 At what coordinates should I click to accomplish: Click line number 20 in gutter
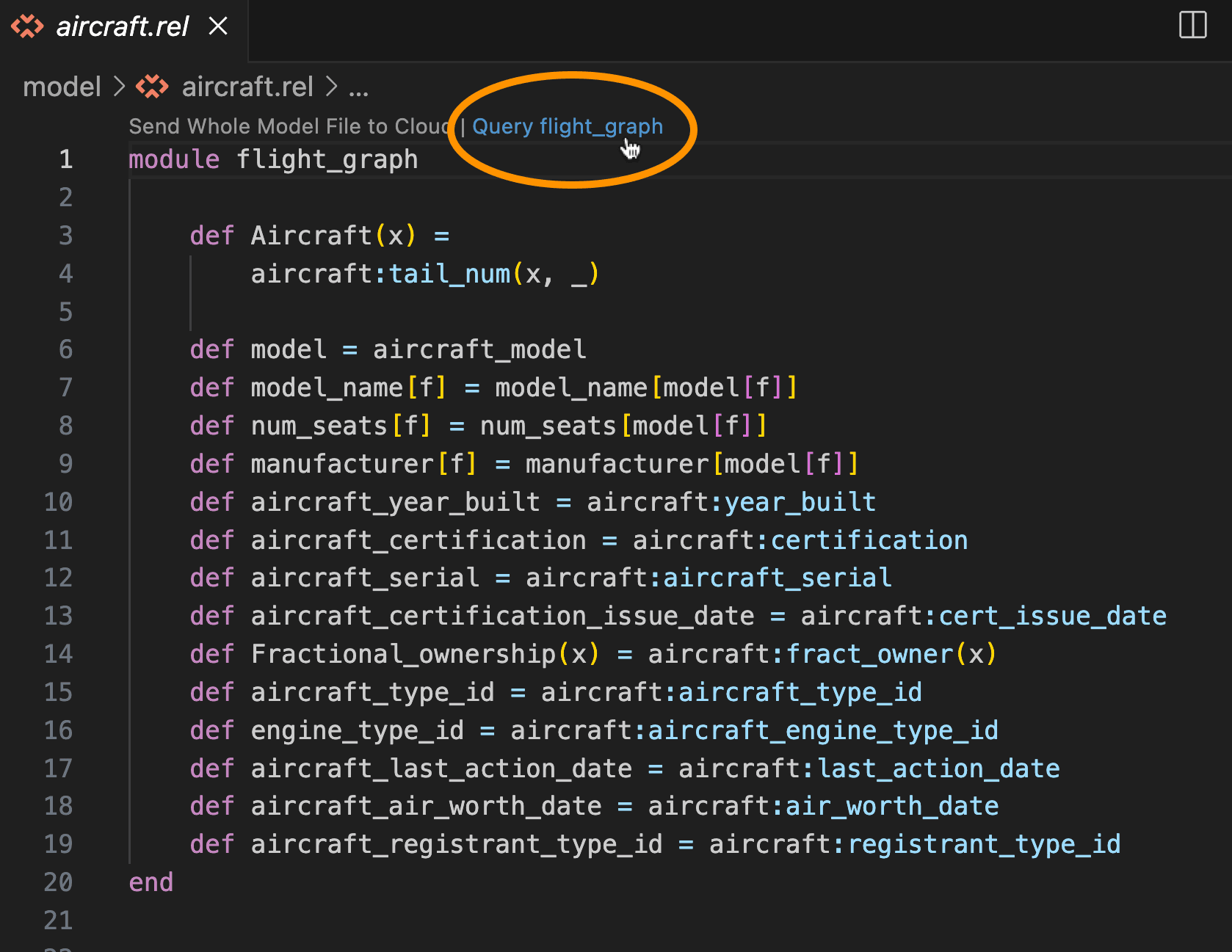coord(58,882)
